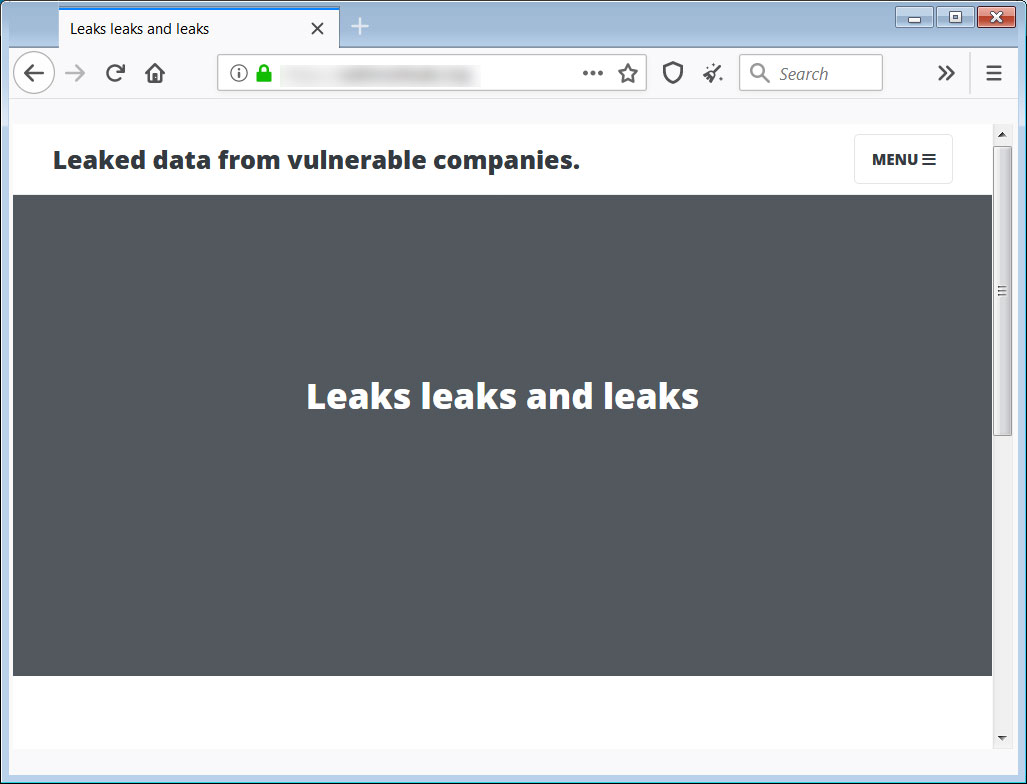Click the vertical scrollbar thumb
Viewport: 1027px width, 784px height.
click(x=1002, y=291)
